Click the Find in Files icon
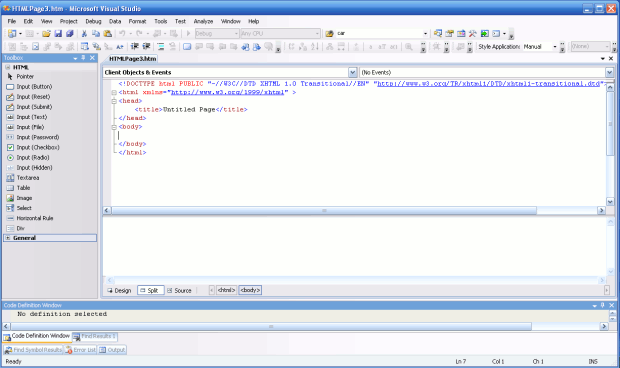Image resolution: width=620 pixels, height=368 pixels. tap(329, 34)
